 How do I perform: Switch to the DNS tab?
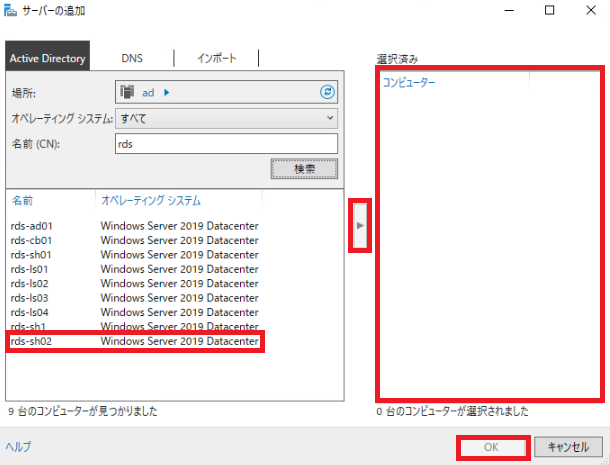point(132,58)
